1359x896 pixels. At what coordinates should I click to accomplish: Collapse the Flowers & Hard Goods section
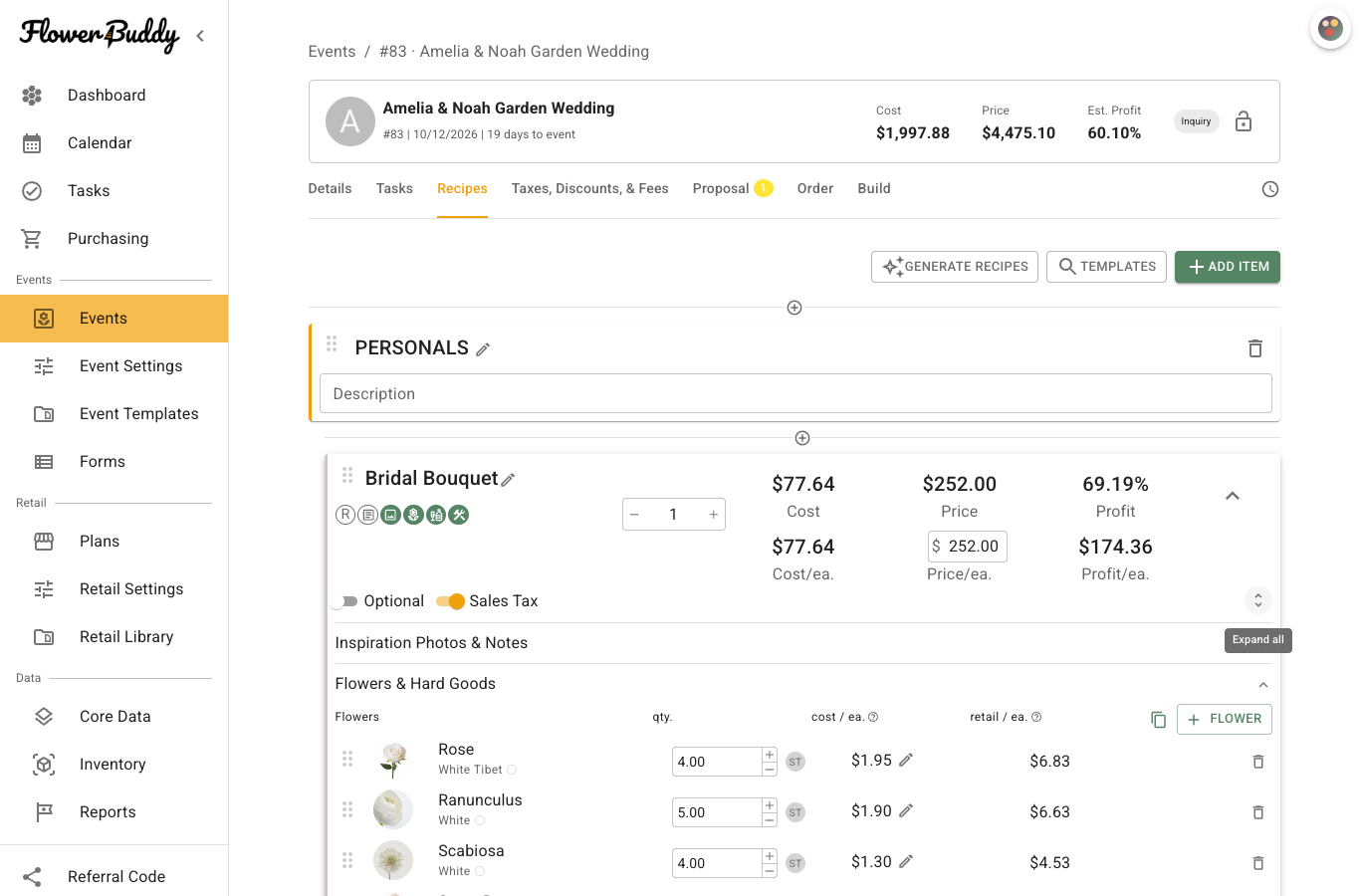pyautogui.click(x=1263, y=685)
